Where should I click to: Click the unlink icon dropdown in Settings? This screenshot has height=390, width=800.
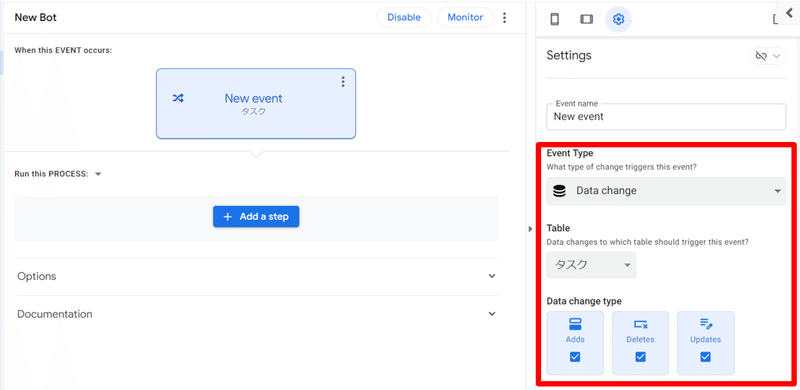pos(767,56)
